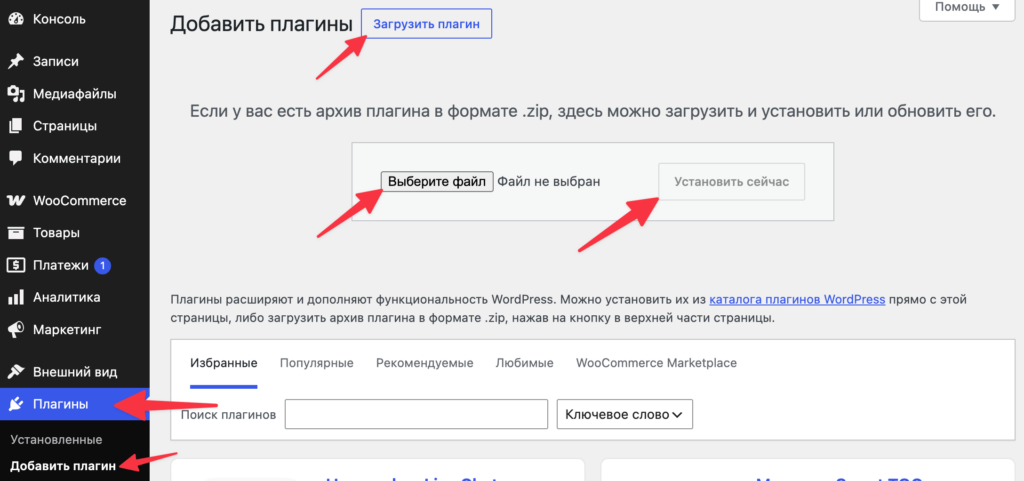Focus the Поиск плагинов search field

tap(416, 414)
